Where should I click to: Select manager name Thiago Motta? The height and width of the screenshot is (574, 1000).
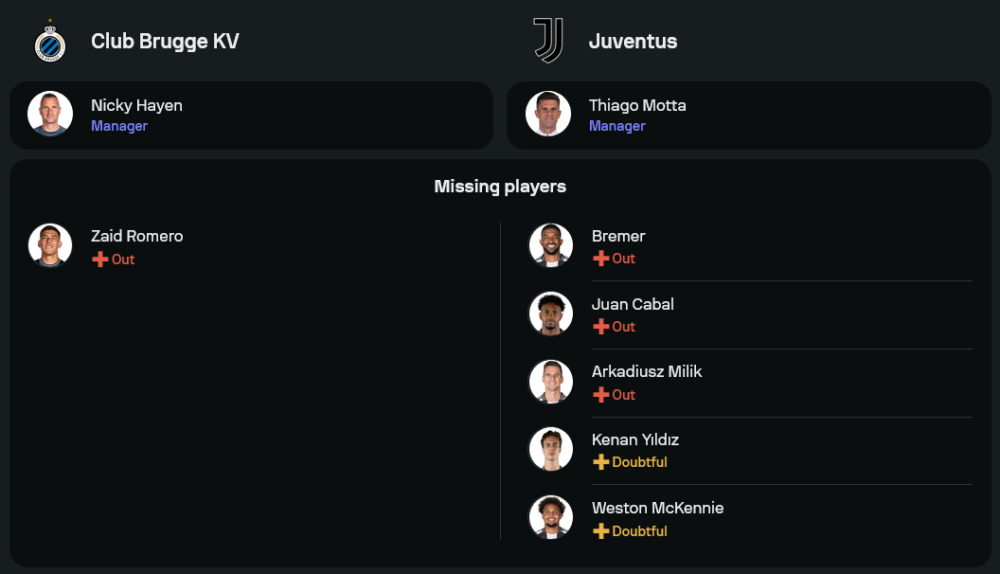[637, 105]
